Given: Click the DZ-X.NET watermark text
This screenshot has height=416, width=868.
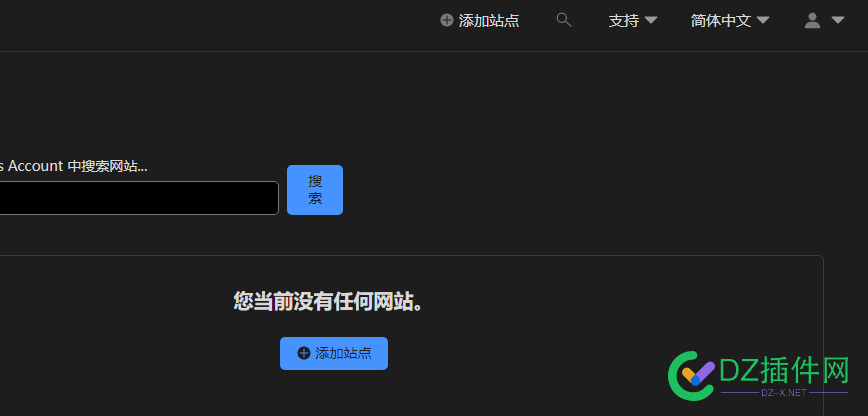Looking at the screenshot, I should [x=784, y=393].
